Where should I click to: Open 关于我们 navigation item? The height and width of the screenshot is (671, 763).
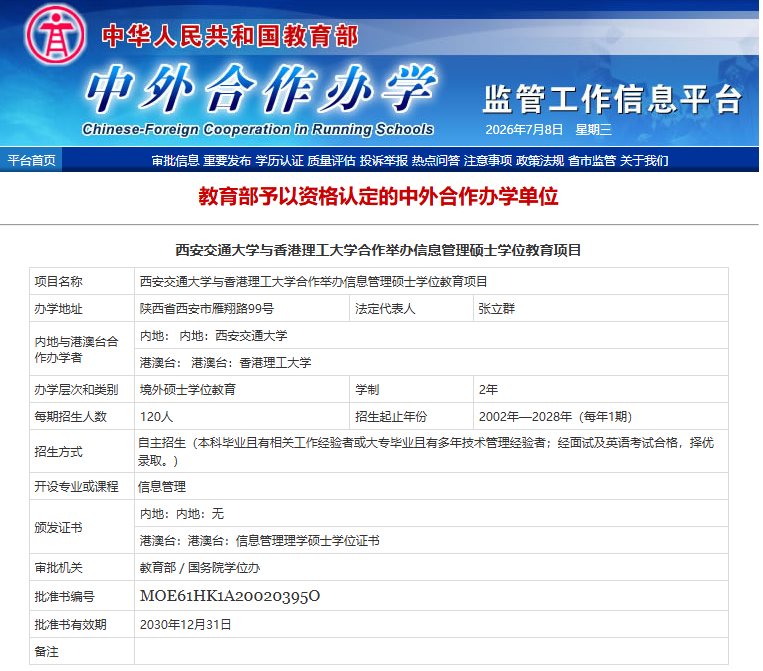pyautogui.click(x=644, y=161)
